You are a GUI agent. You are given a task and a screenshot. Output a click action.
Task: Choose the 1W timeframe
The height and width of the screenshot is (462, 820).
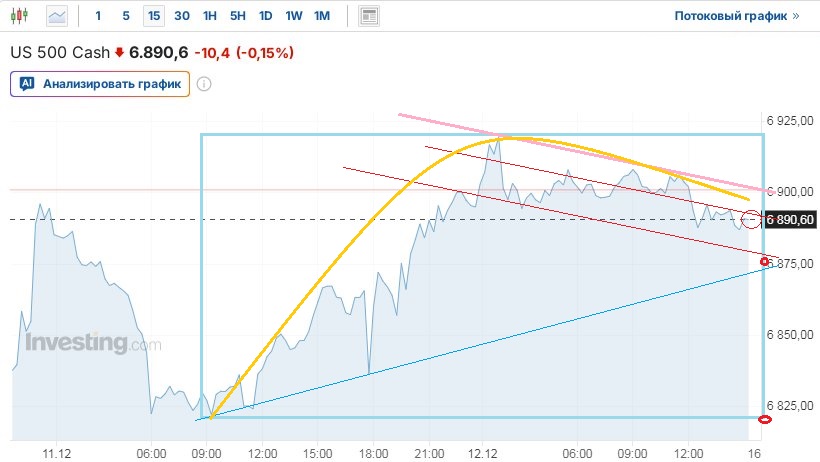293,16
